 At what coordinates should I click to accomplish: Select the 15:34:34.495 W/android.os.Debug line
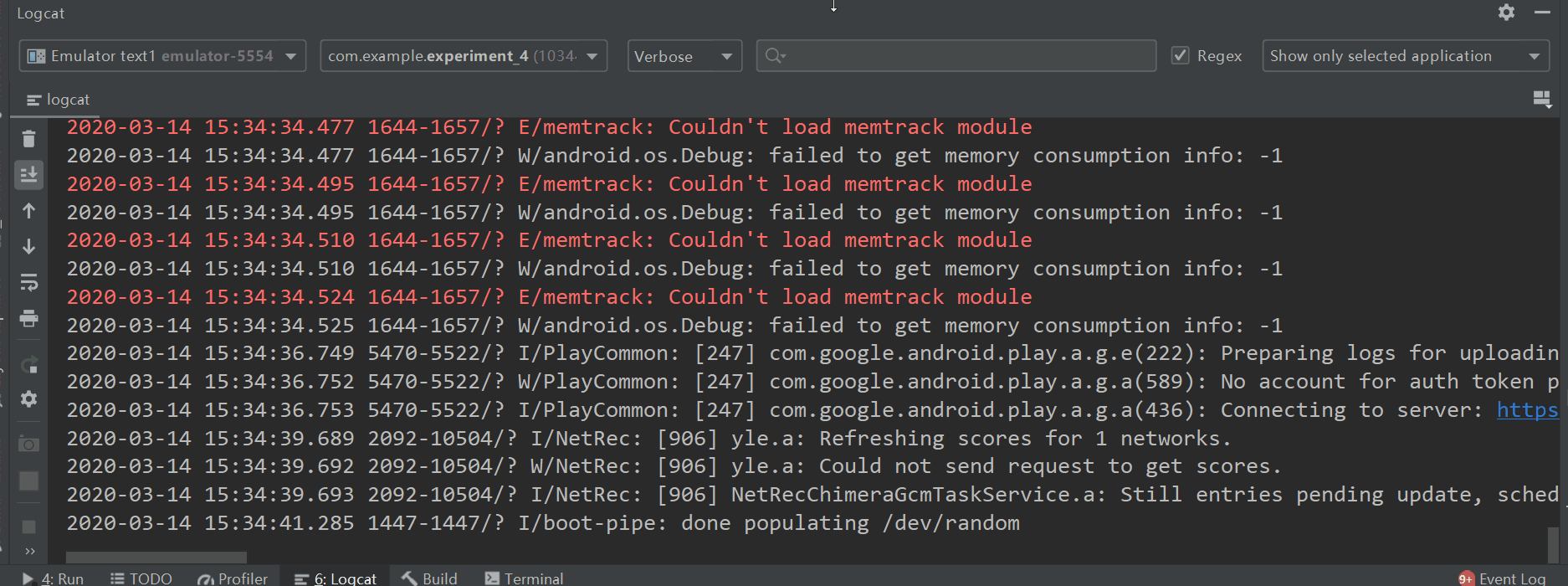(674, 213)
